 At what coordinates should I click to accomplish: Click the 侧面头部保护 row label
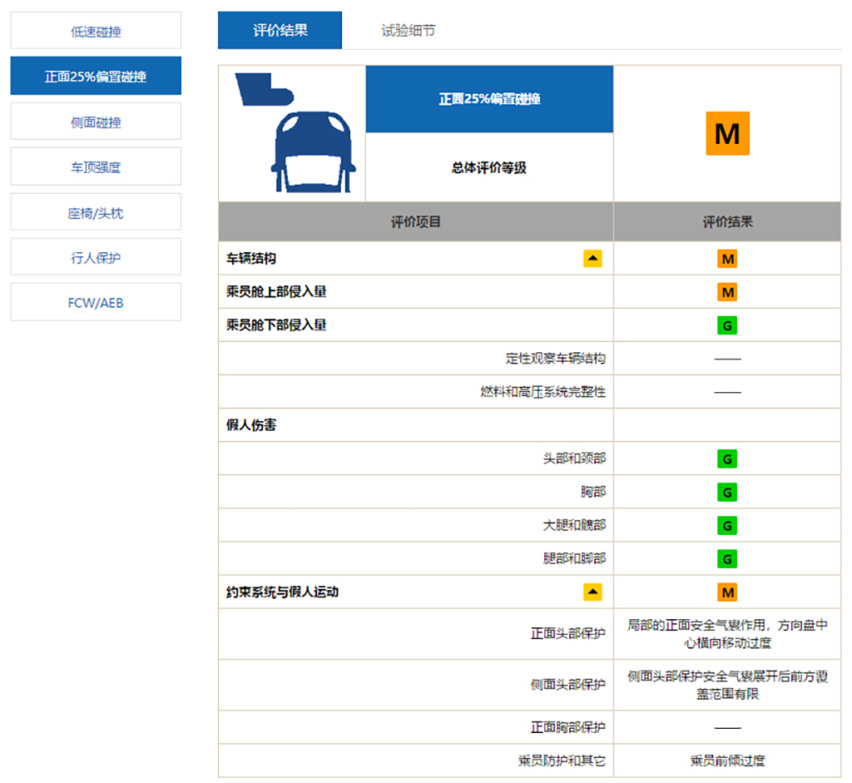coord(568,685)
